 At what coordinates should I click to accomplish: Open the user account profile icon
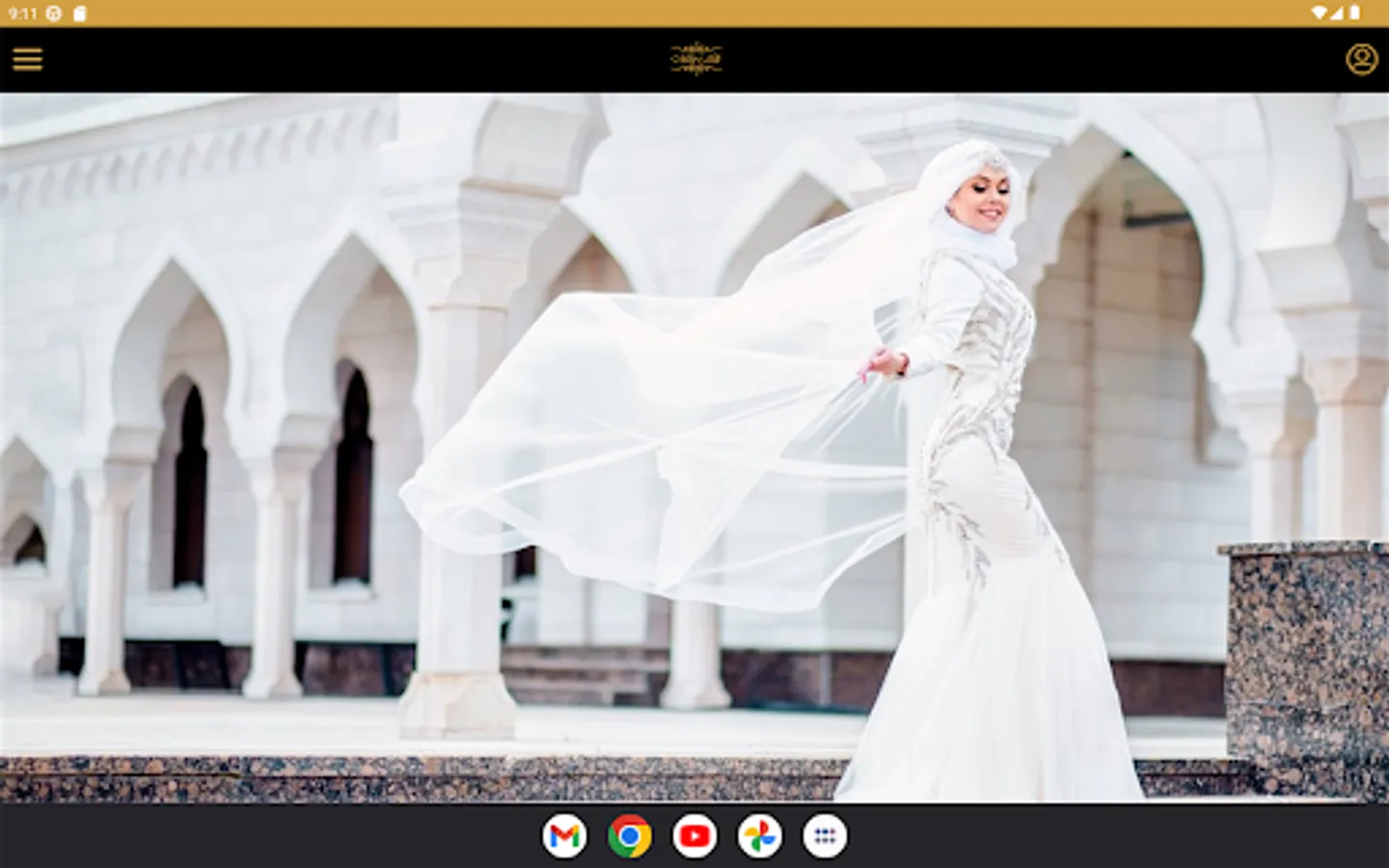click(x=1361, y=59)
